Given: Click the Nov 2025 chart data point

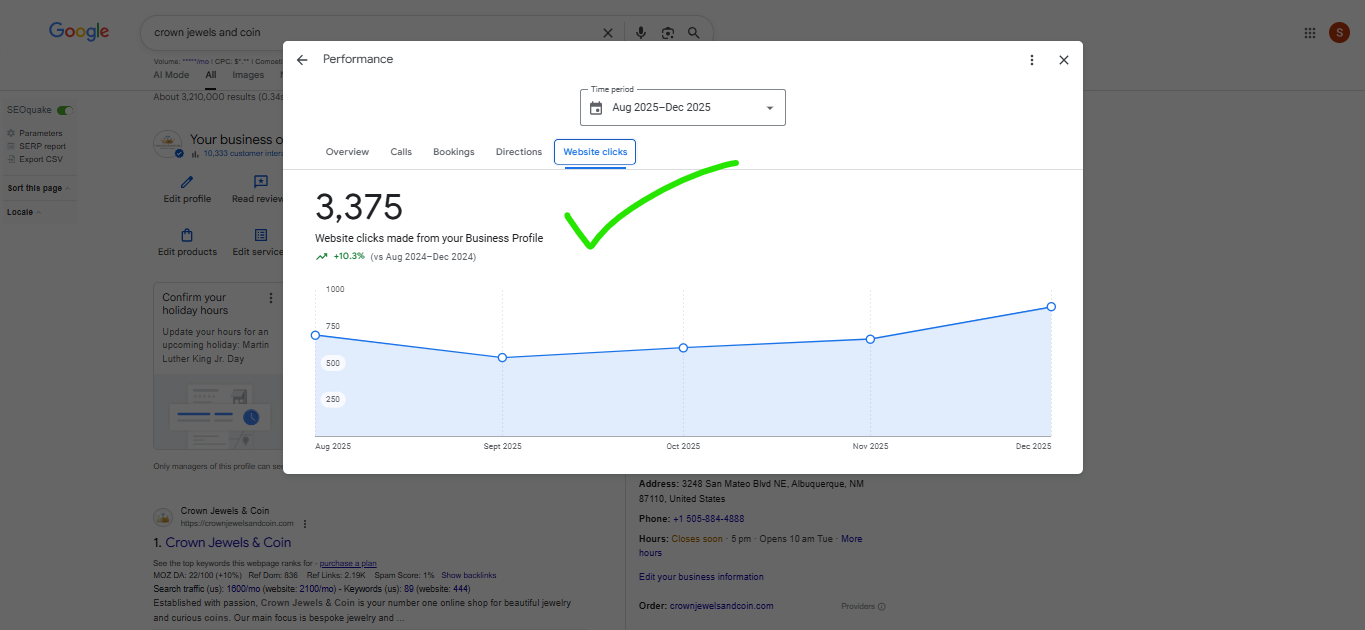Looking at the screenshot, I should coord(870,339).
